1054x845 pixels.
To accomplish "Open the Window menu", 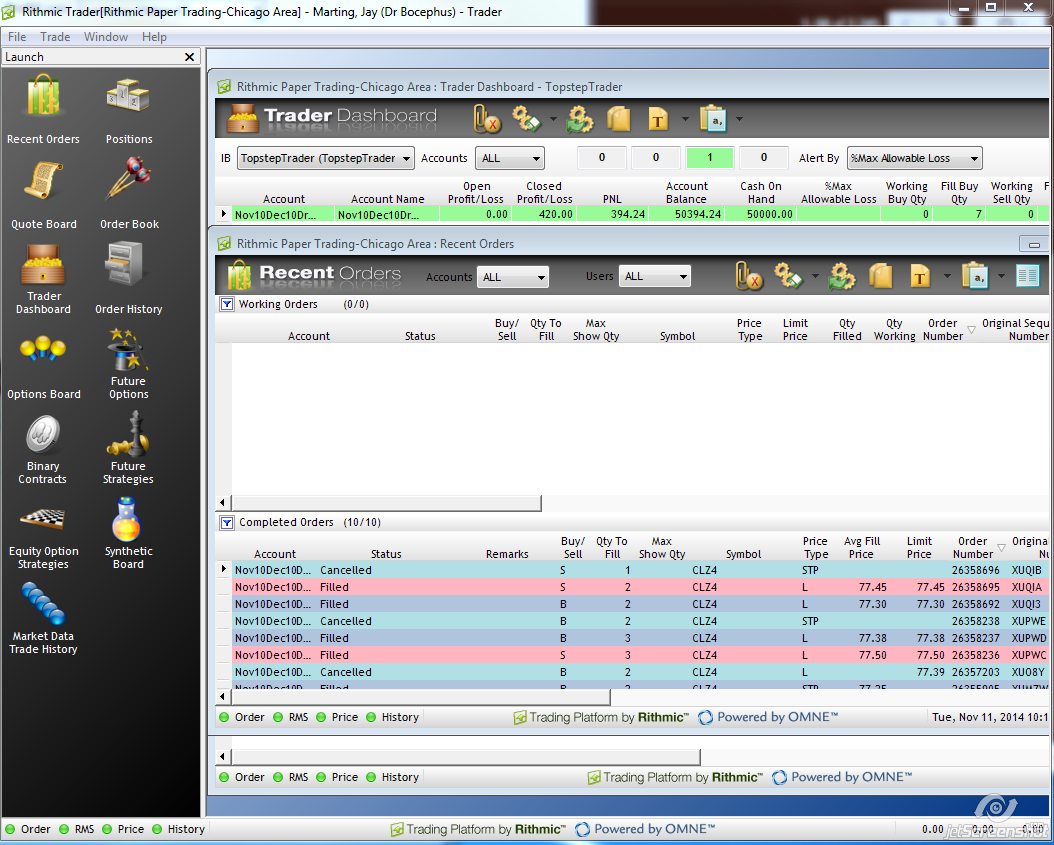I will (x=106, y=37).
